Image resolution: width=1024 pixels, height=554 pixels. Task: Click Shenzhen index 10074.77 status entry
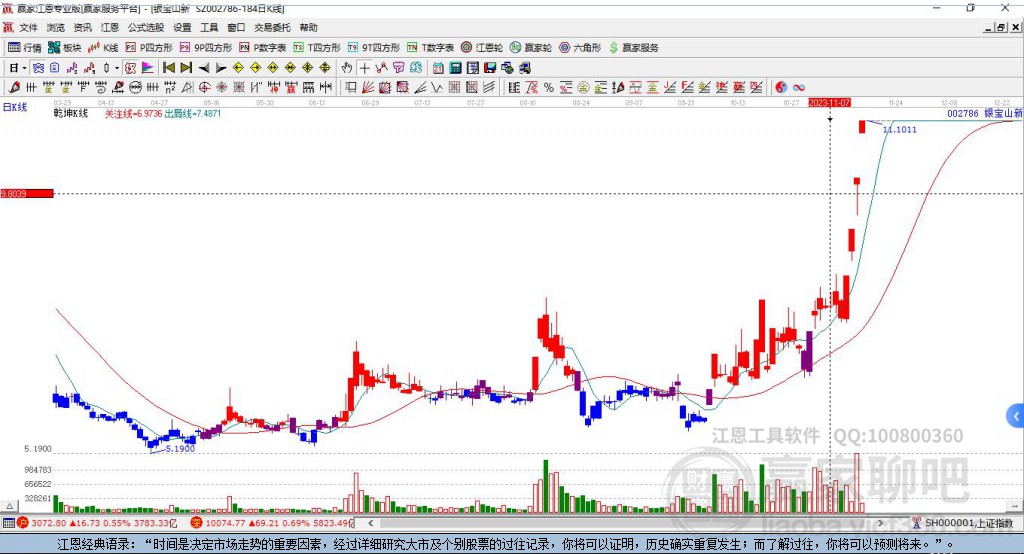click(x=272, y=523)
